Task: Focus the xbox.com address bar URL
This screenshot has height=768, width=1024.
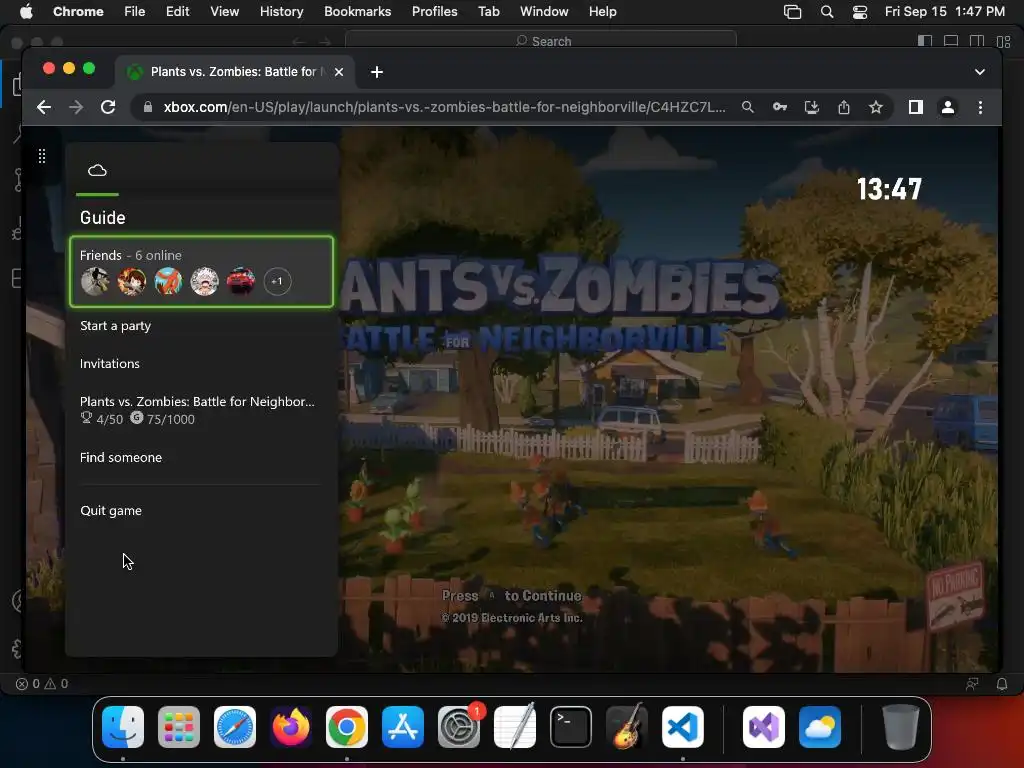Action: [x=444, y=107]
